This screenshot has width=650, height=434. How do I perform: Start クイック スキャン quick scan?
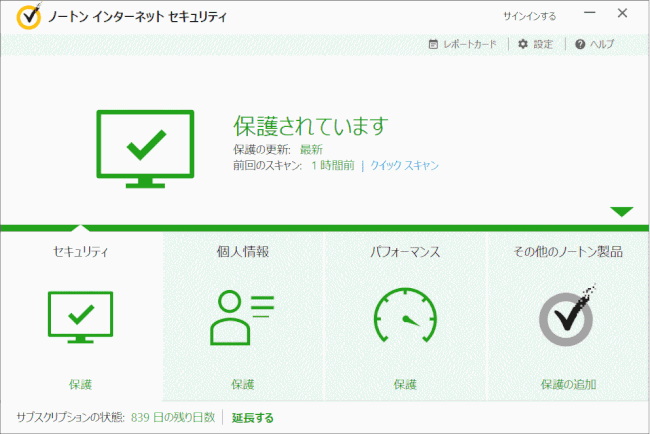(x=404, y=165)
